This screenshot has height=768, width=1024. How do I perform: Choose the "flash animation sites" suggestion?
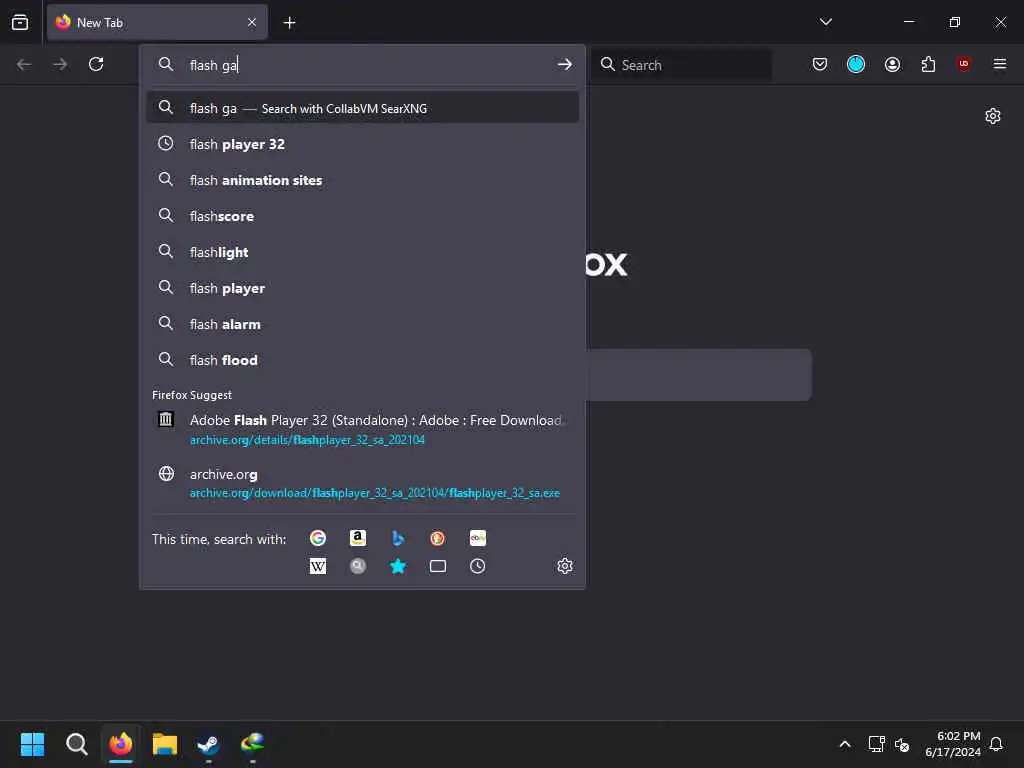pos(362,180)
